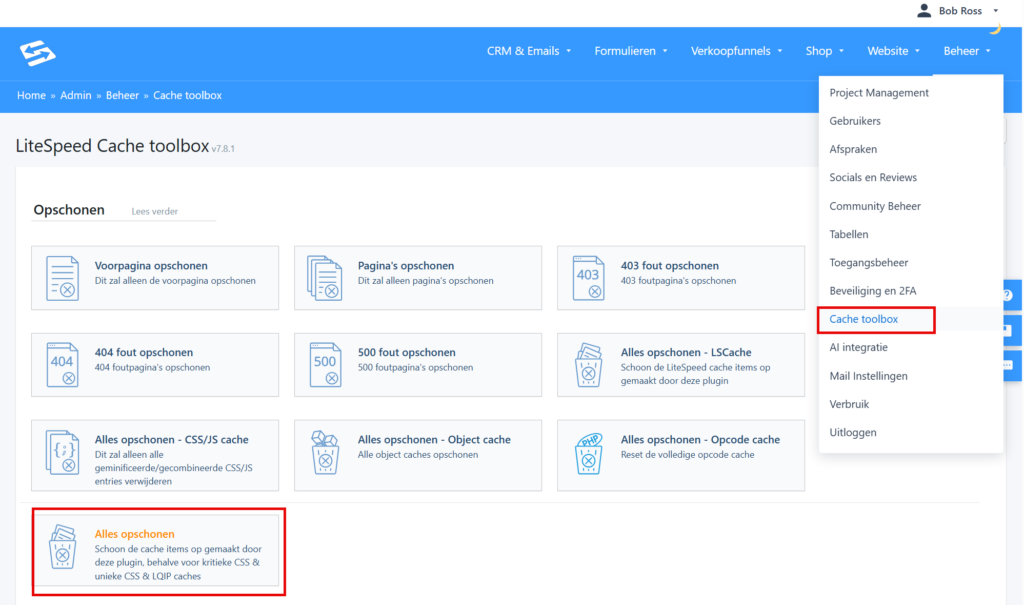This screenshot has height=605, width=1024.
Task: Click Pagina's opschonen title
Action: [406, 265]
